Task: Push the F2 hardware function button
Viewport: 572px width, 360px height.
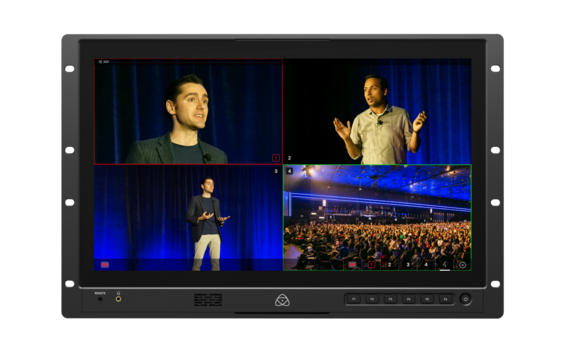Action: (372, 299)
